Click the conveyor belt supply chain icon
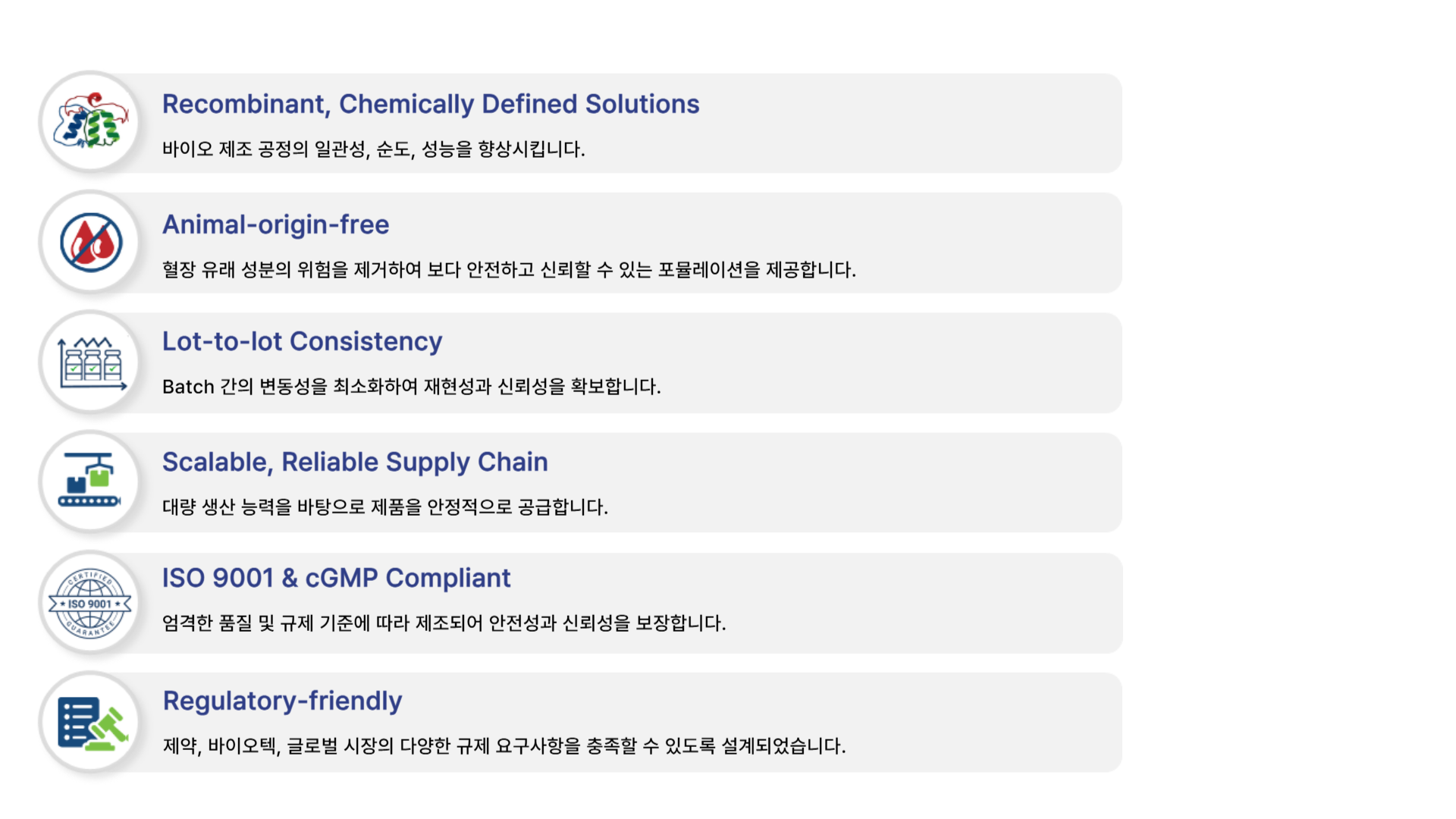Image resolution: width=1456 pixels, height=819 pixels. [91, 482]
